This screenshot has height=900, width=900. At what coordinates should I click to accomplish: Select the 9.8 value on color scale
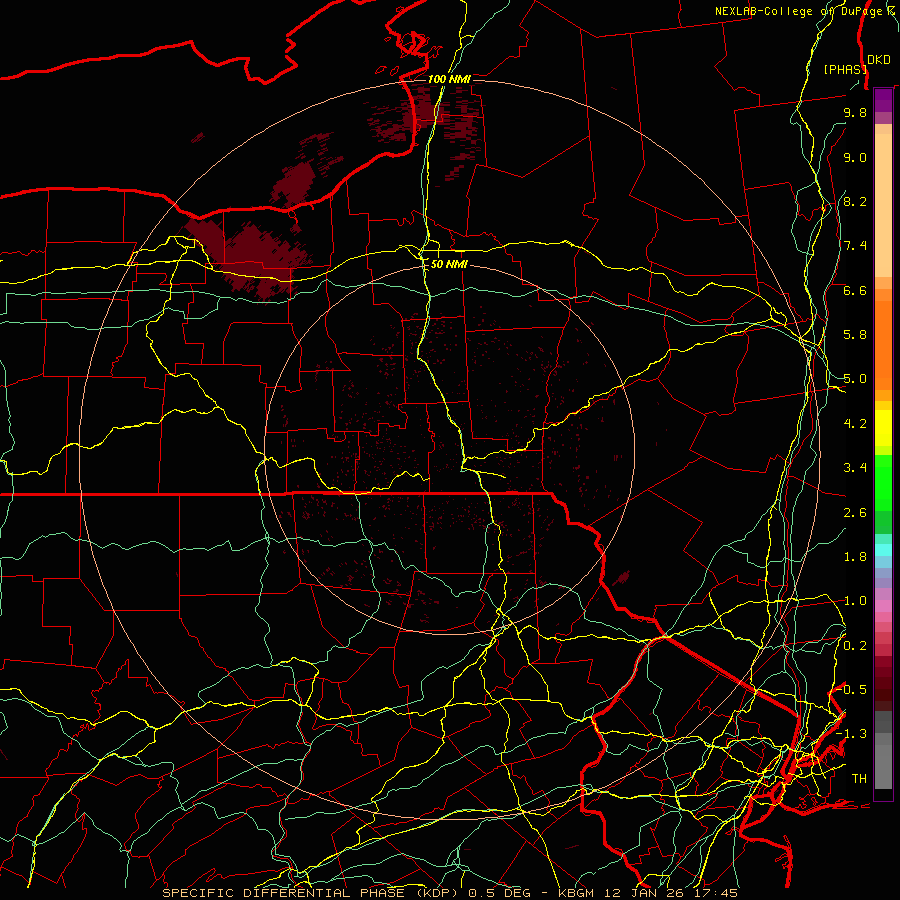855,112
